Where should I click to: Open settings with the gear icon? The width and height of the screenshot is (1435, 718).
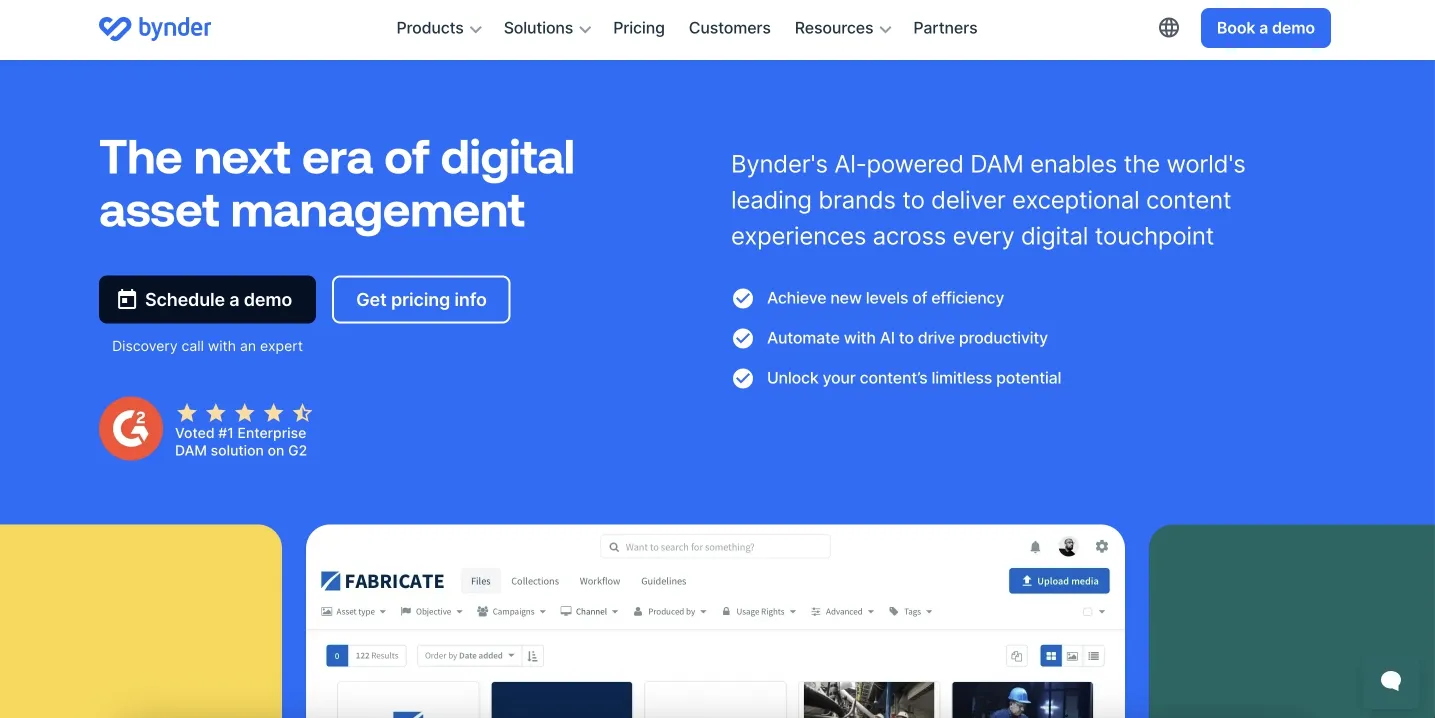[x=1101, y=546]
